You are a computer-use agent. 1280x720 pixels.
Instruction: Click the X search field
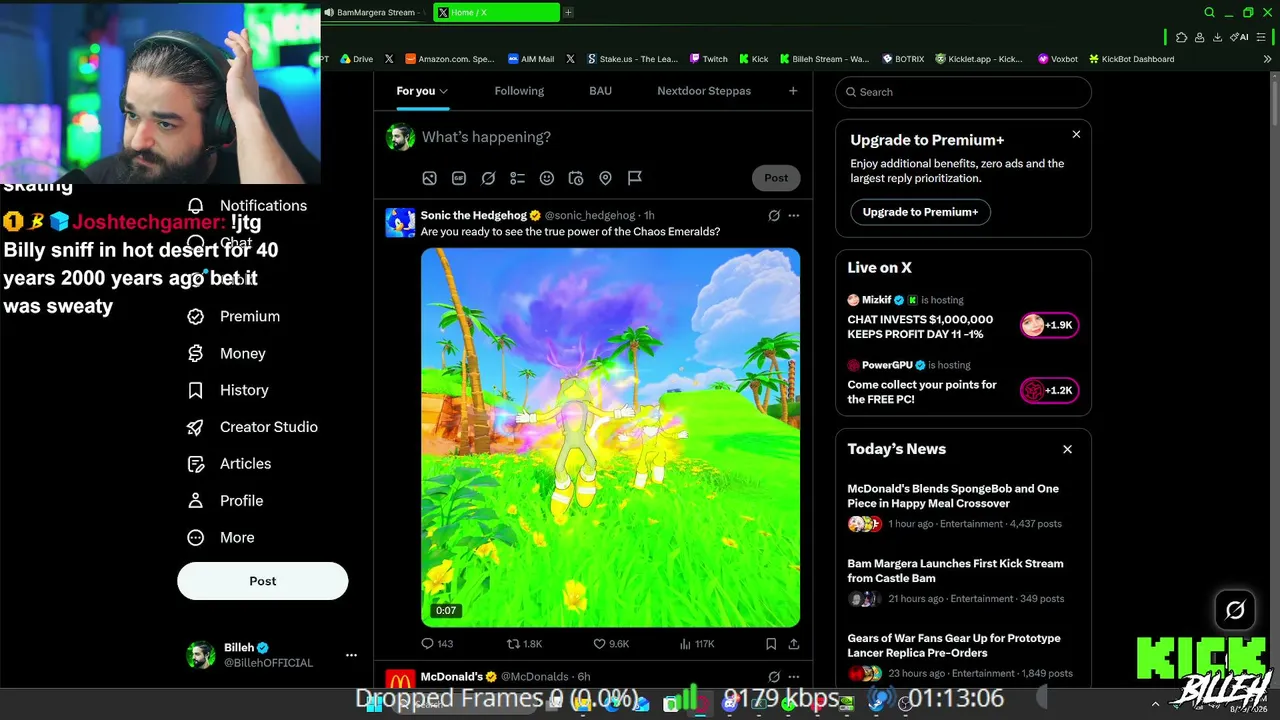point(963,92)
